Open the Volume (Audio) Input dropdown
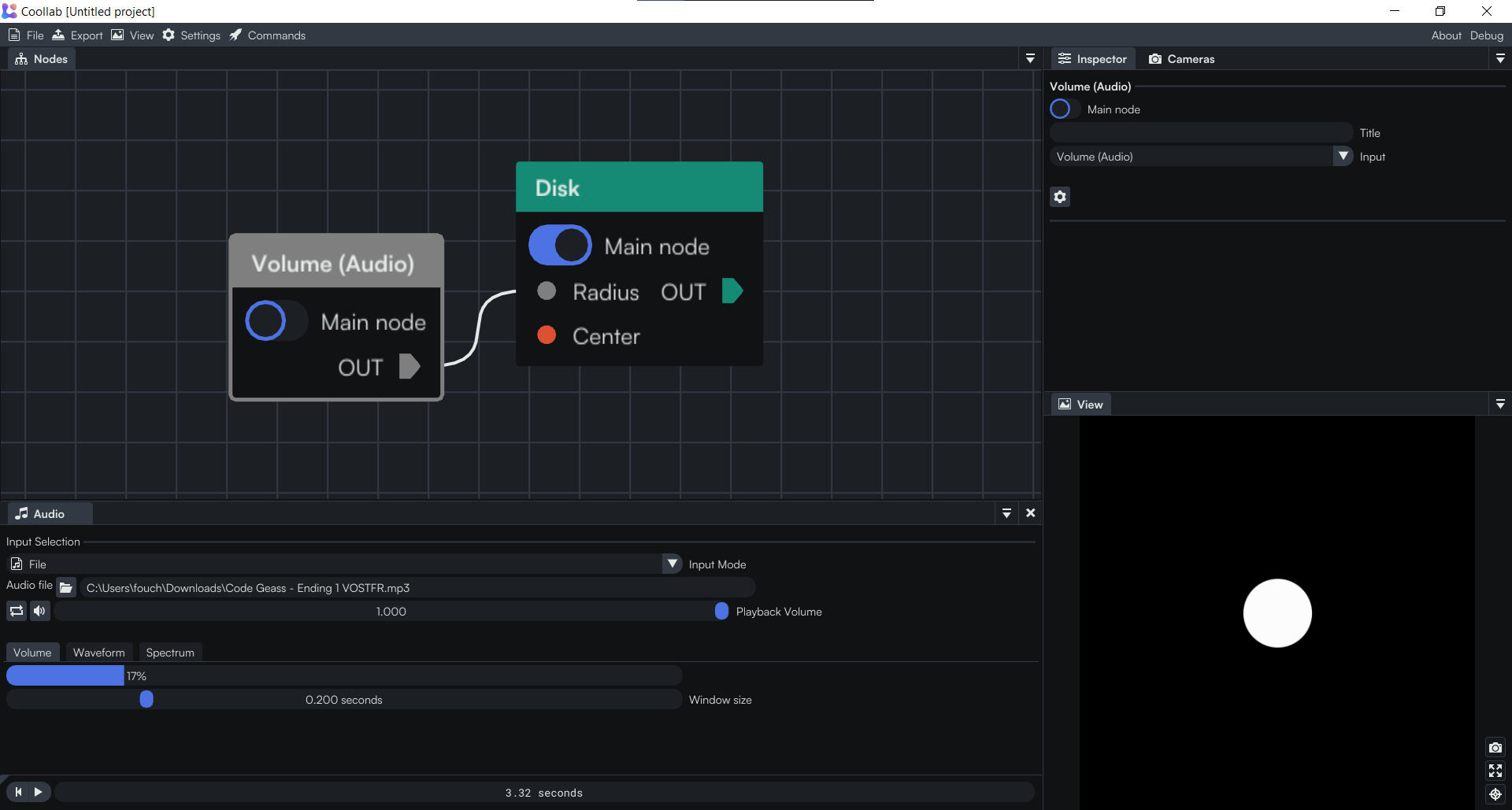1512x810 pixels. point(1201,157)
